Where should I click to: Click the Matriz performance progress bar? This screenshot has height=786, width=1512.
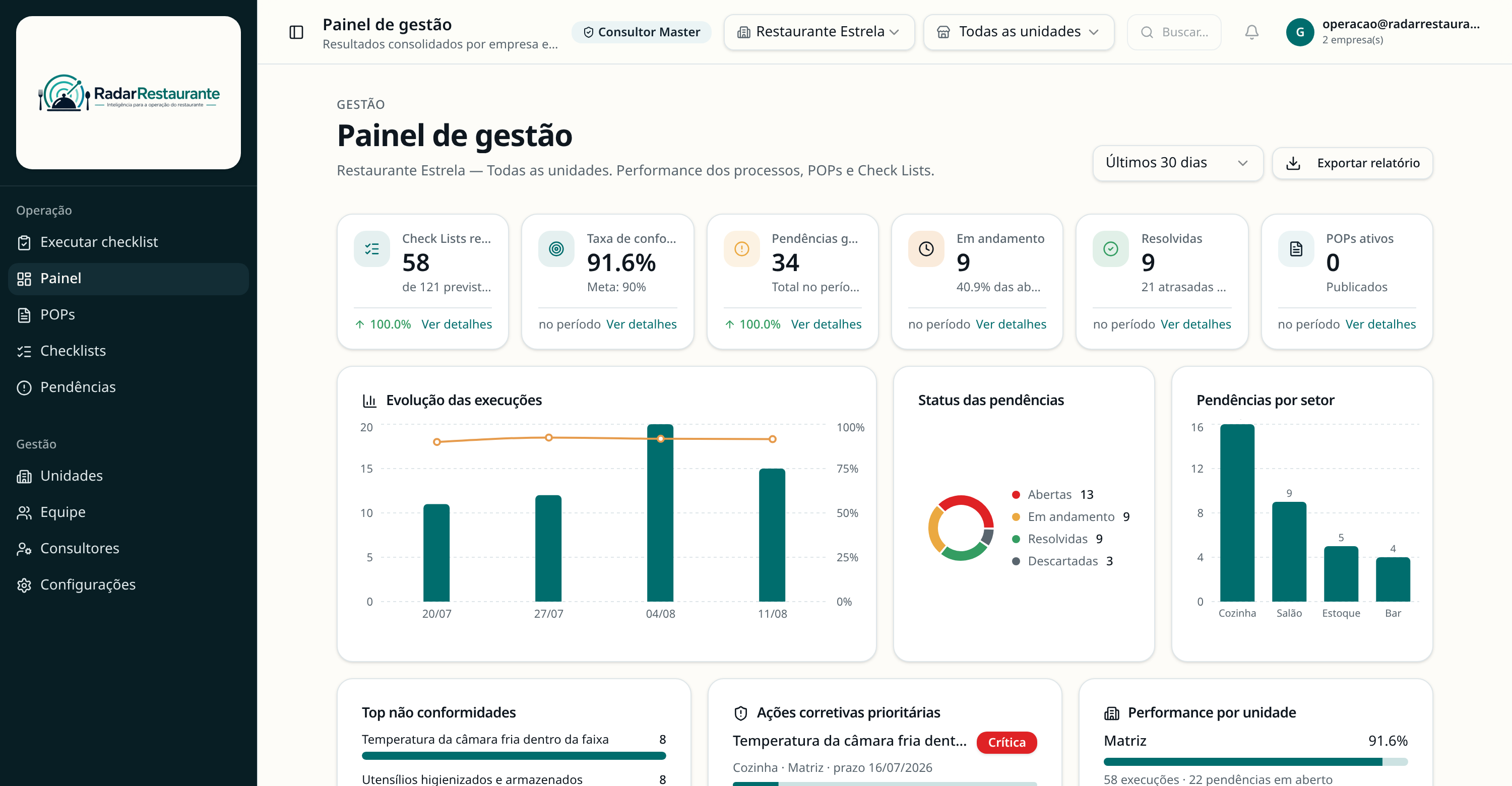pos(1255,762)
